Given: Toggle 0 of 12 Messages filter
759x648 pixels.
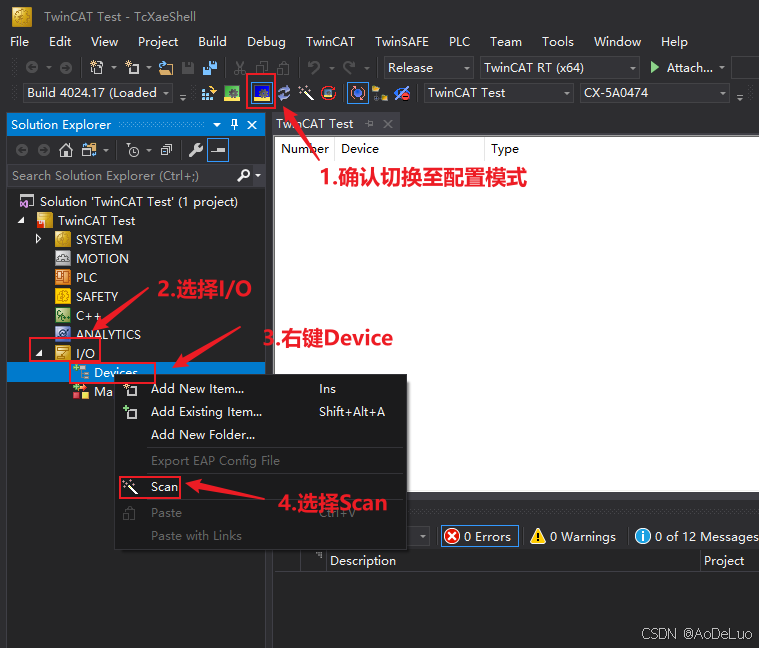Looking at the screenshot, I should pos(696,536).
